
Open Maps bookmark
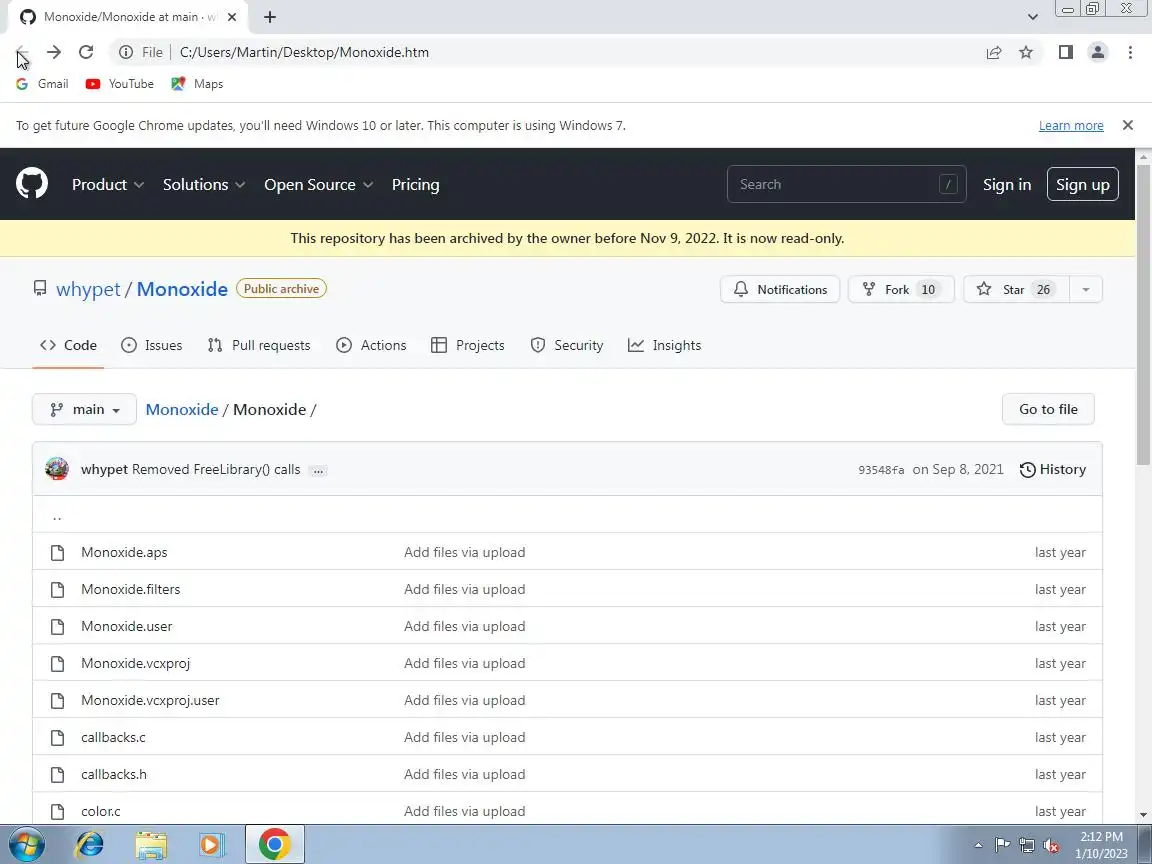pos(197,84)
